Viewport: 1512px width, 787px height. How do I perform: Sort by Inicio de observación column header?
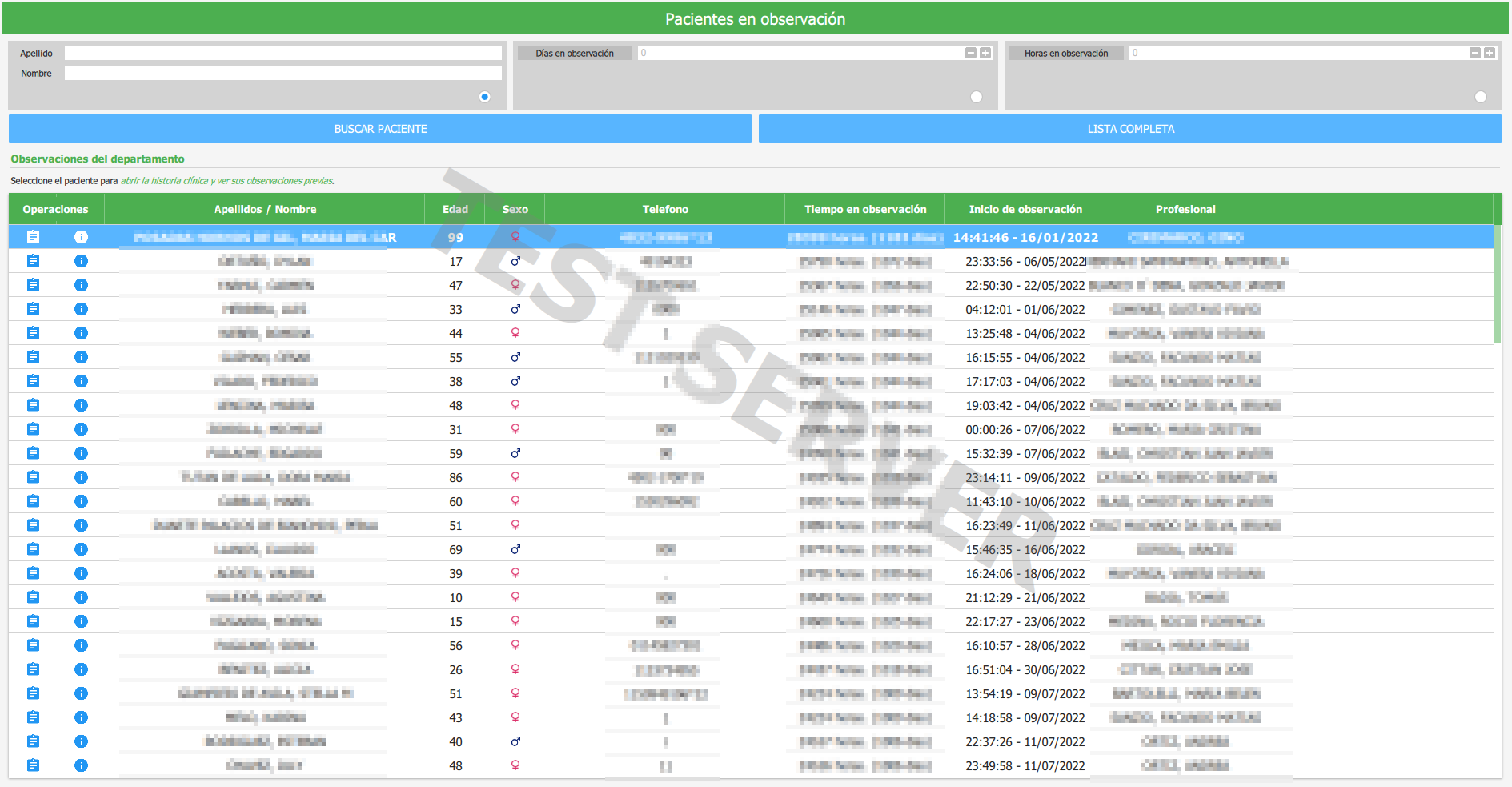(x=1025, y=209)
